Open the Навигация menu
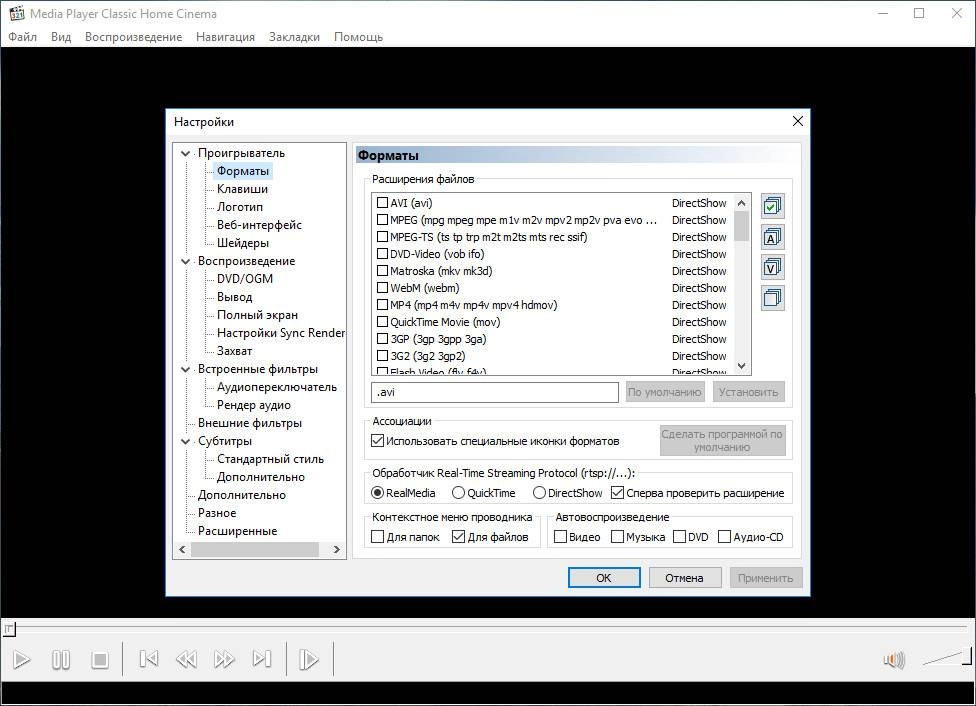Screen dimensions: 976x706 point(225,37)
